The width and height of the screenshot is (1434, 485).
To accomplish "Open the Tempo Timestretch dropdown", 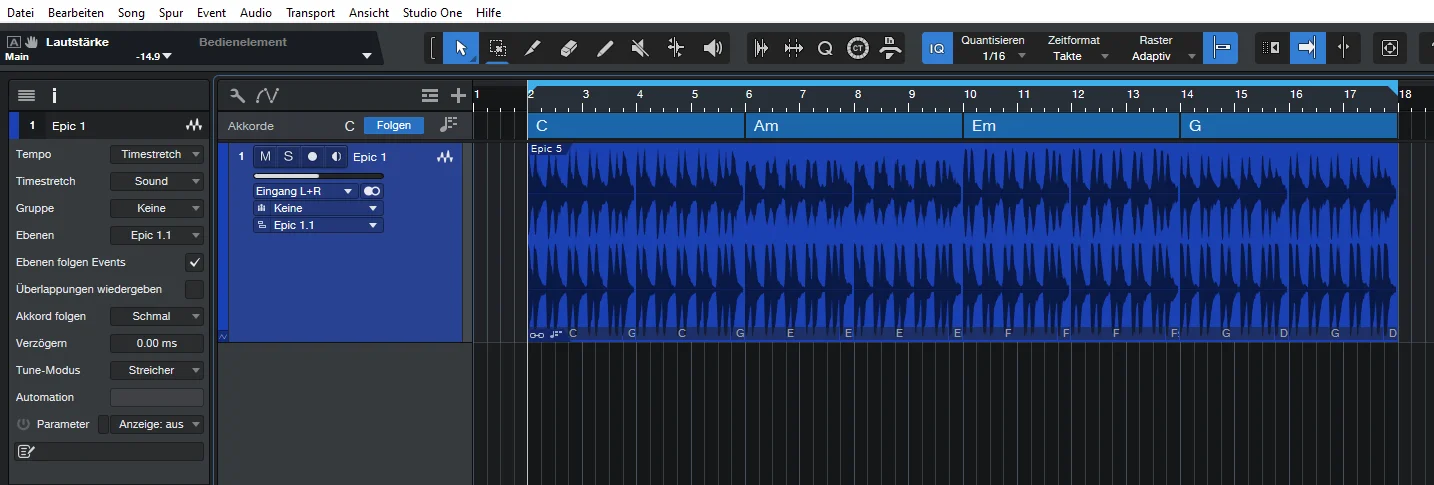I will point(156,155).
